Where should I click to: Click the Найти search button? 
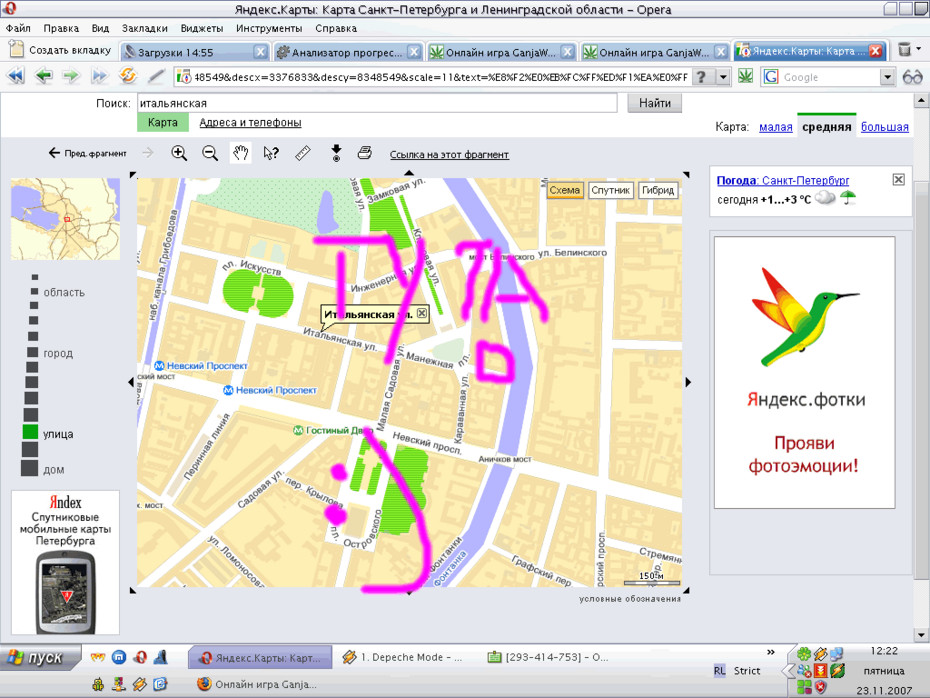(x=654, y=103)
